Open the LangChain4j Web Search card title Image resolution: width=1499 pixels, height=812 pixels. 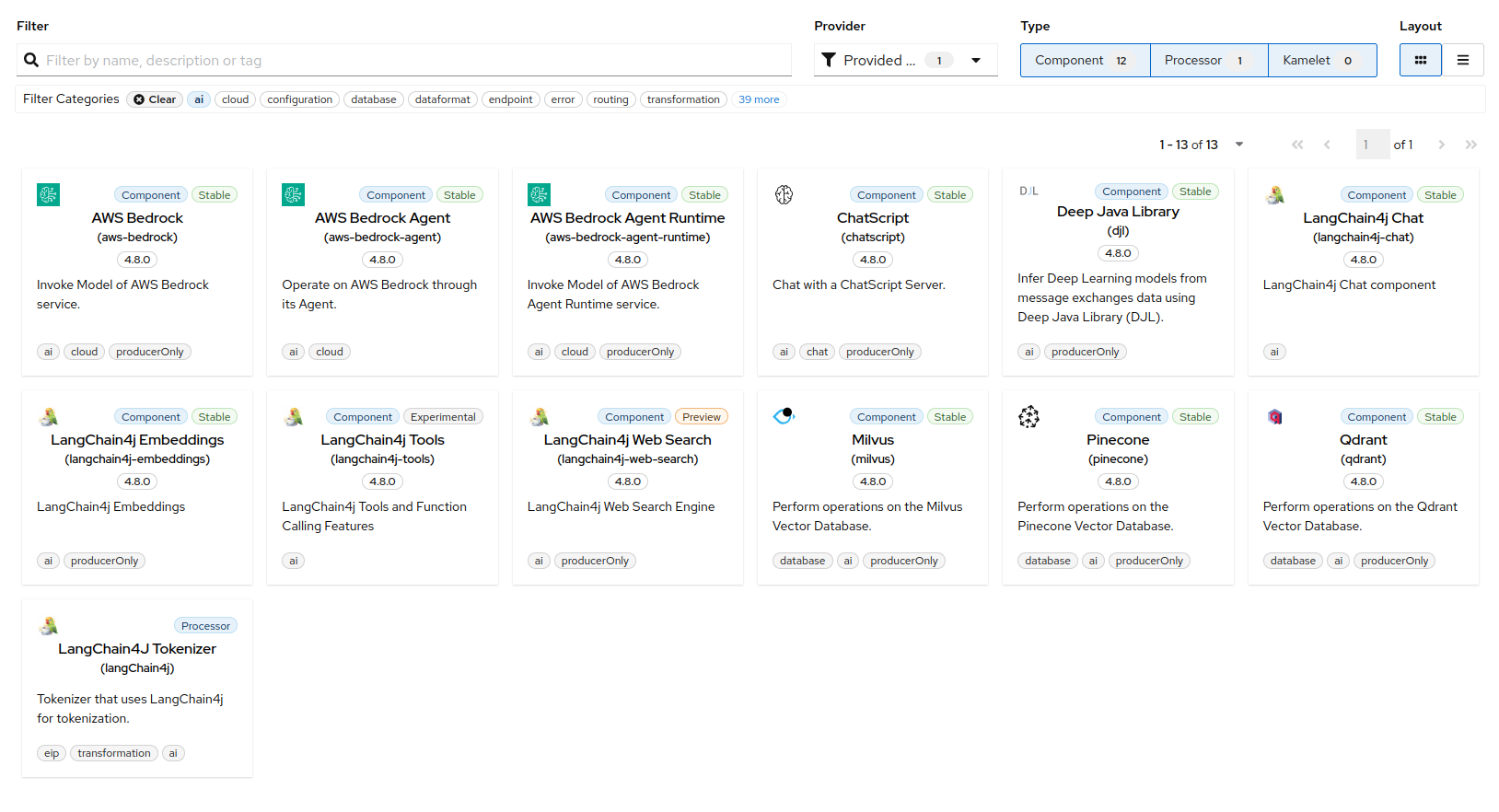627,440
